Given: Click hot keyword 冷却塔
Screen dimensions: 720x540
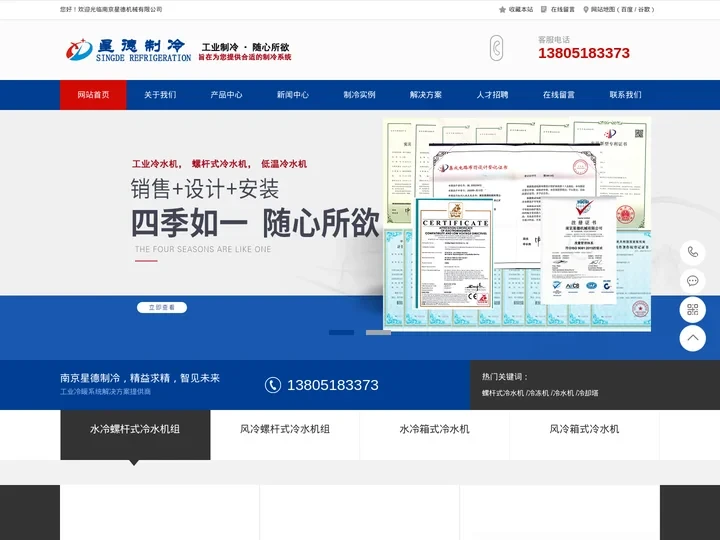Looking at the screenshot, I should click(x=588, y=393).
